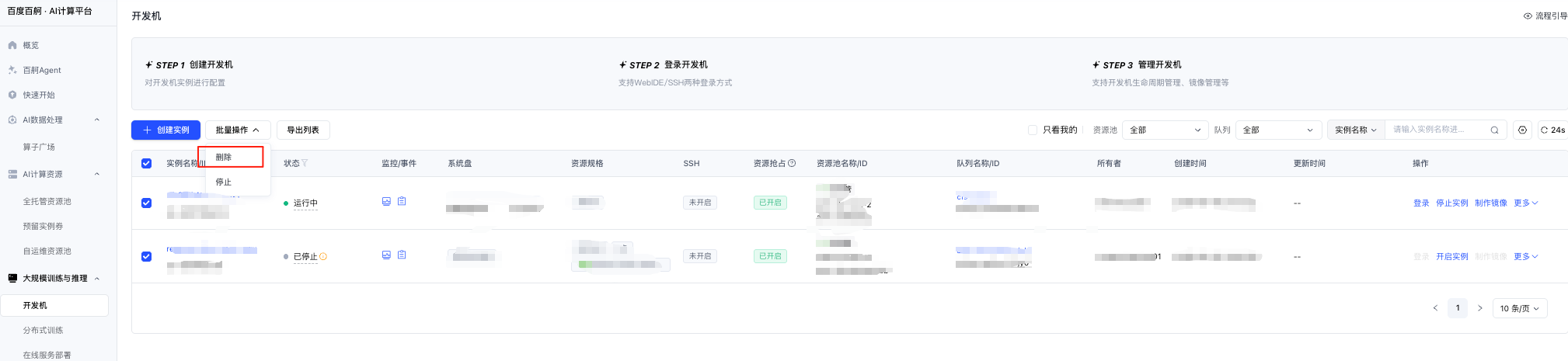Click 停止实例 in the running row
Image resolution: width=1568 pixels, height=361 pixels.
point(1452,203)
